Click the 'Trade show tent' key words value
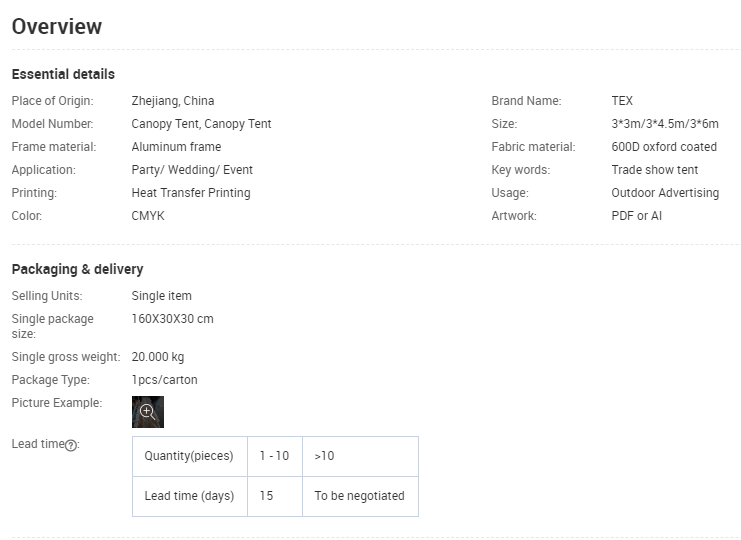The height and width of the screenshot is (540, 741). point(655,170)
